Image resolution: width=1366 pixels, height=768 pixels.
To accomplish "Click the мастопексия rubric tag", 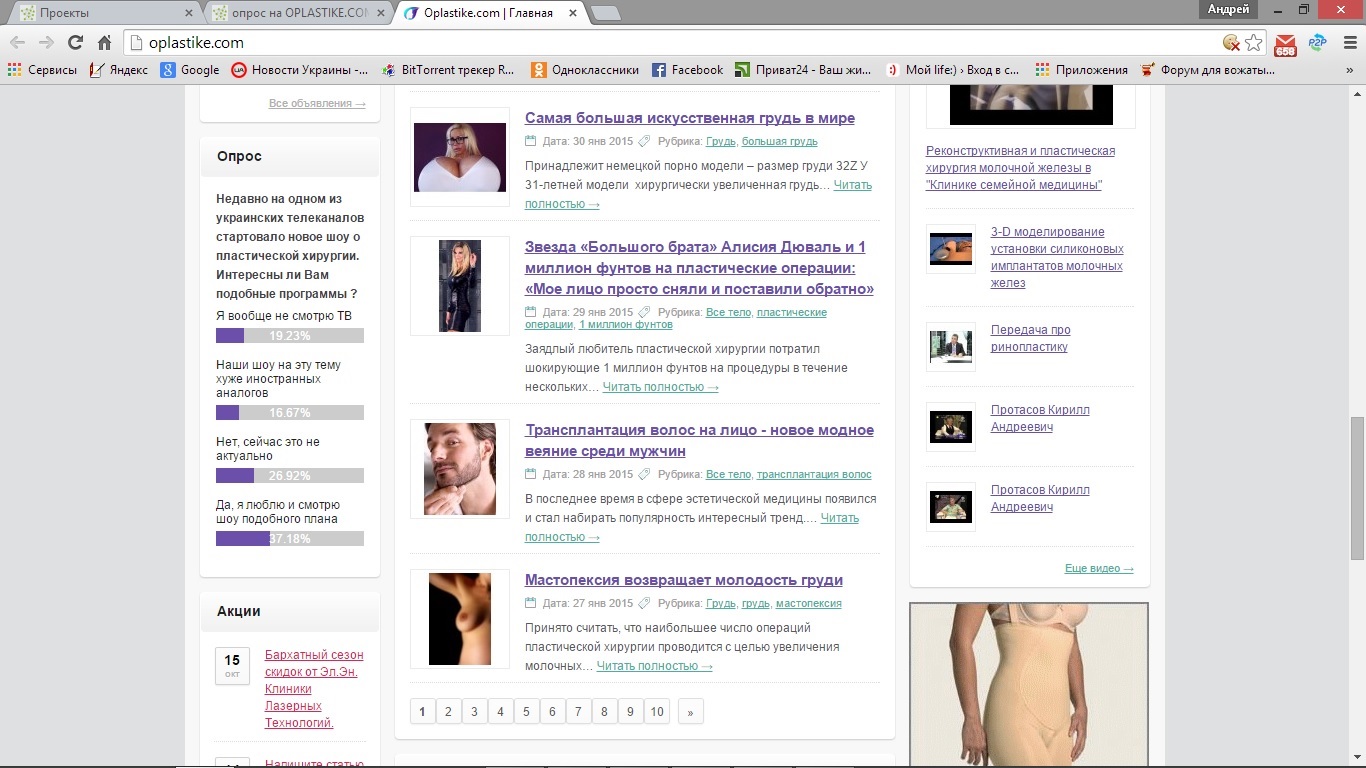I will [x=809, y=604].
